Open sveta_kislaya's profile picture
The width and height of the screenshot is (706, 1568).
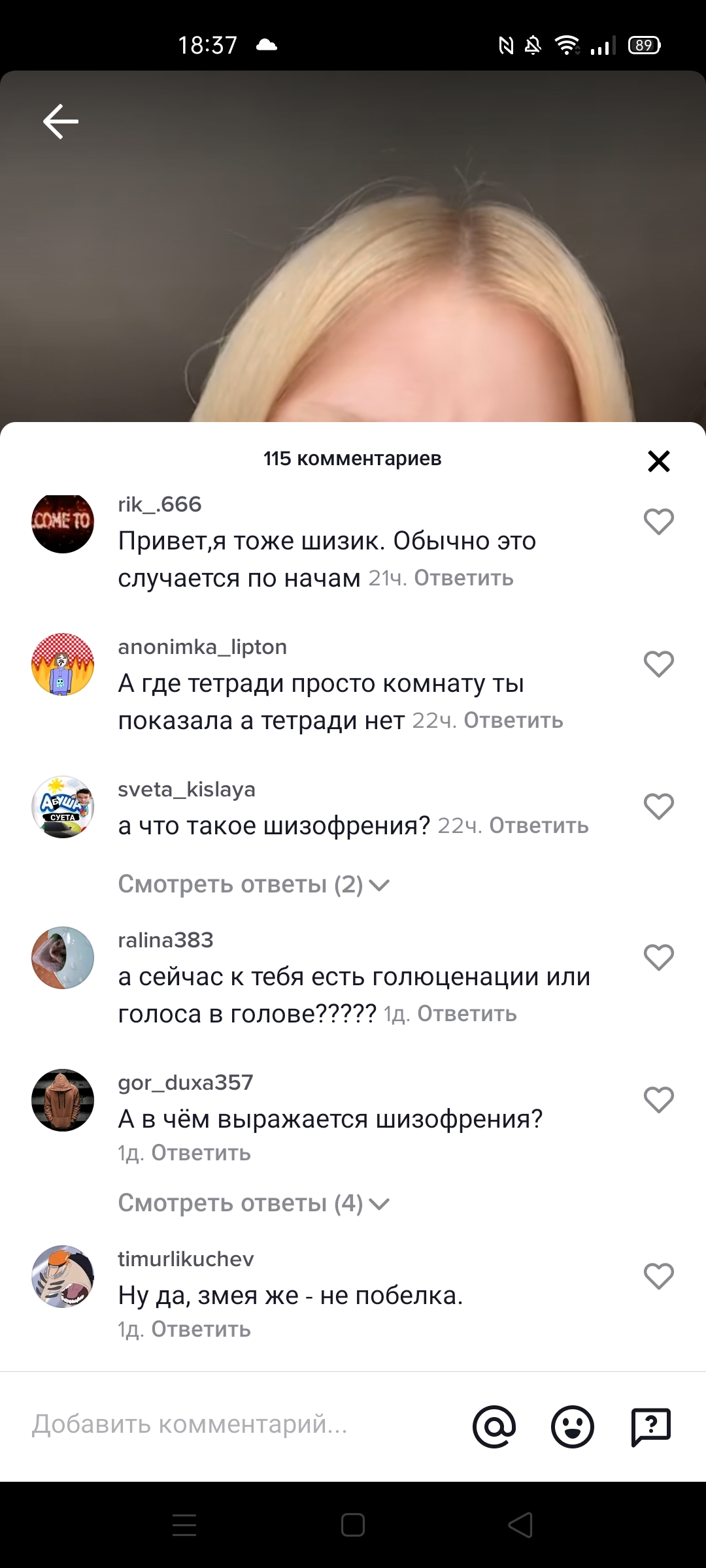63,807
